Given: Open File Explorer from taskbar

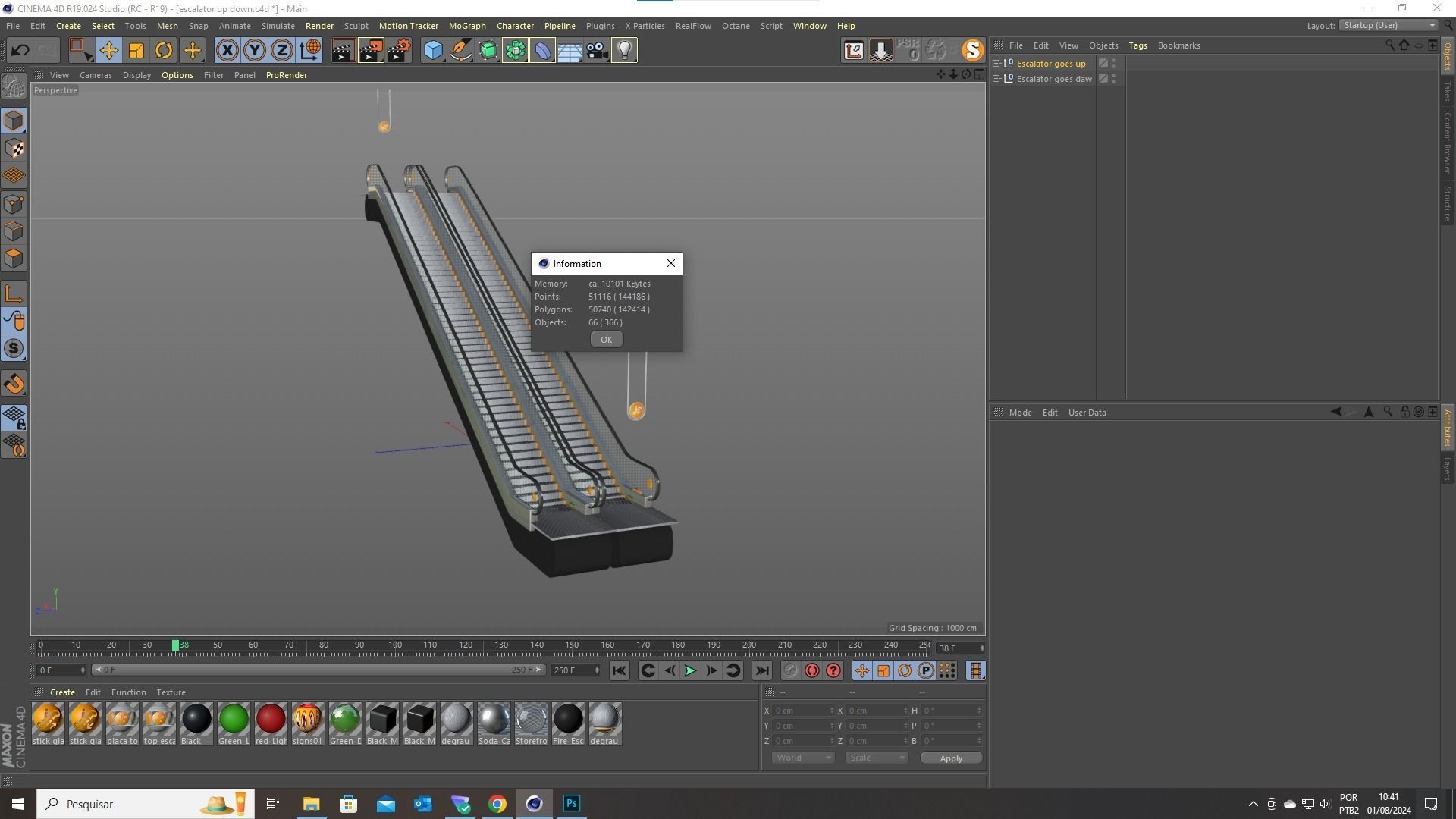Looking at the screenshot, I should click(311, 804).
